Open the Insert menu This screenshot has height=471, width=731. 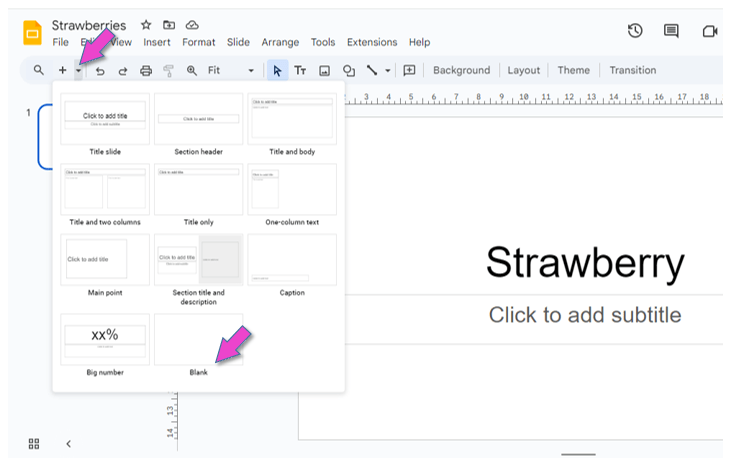click(x=157, y=42)
